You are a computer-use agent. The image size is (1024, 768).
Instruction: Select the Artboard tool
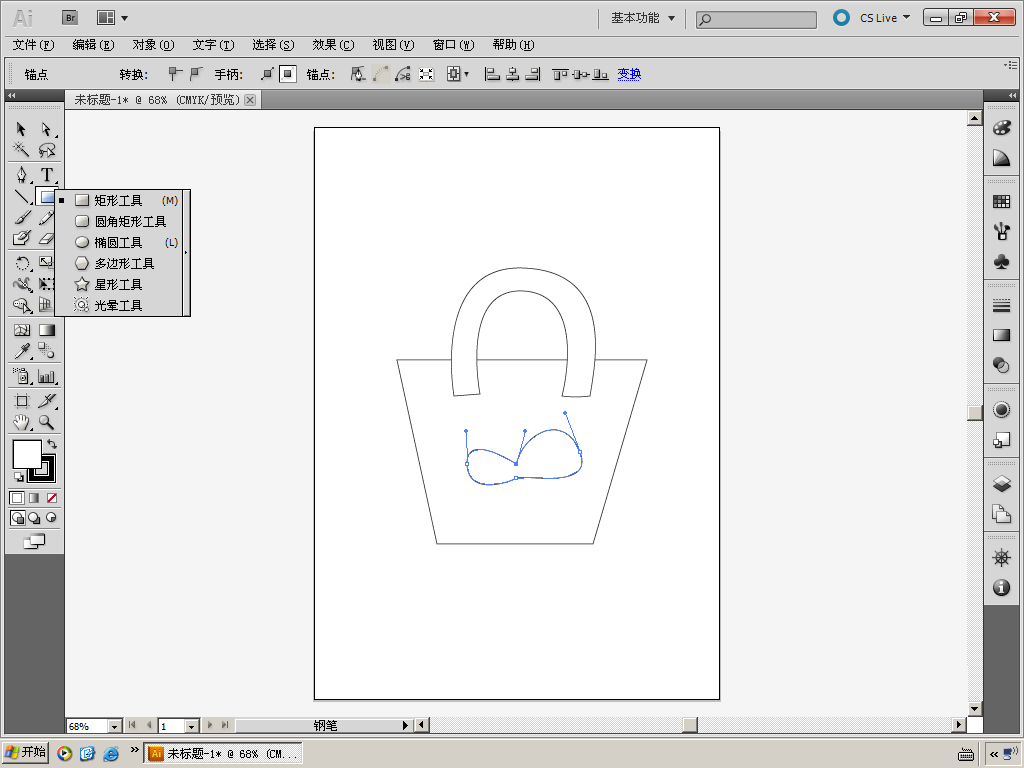[21, 401]
